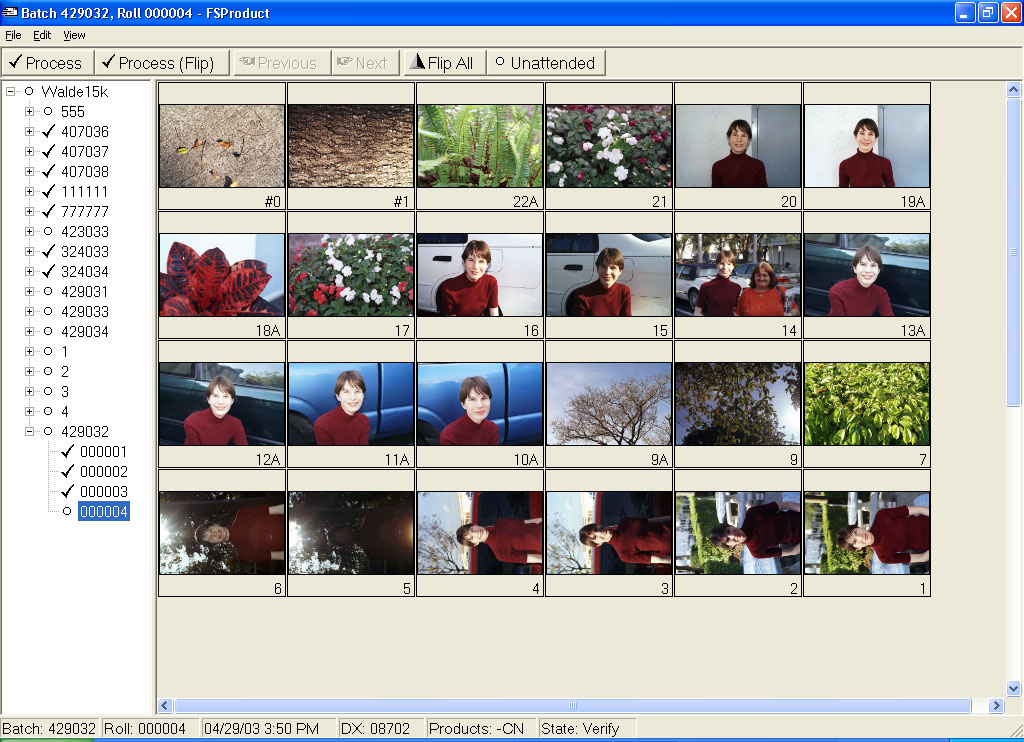Screen dimensions: 1024x742
Task: Select the fern thumbnail labeled 22A
Action: (x=479, y=146)
